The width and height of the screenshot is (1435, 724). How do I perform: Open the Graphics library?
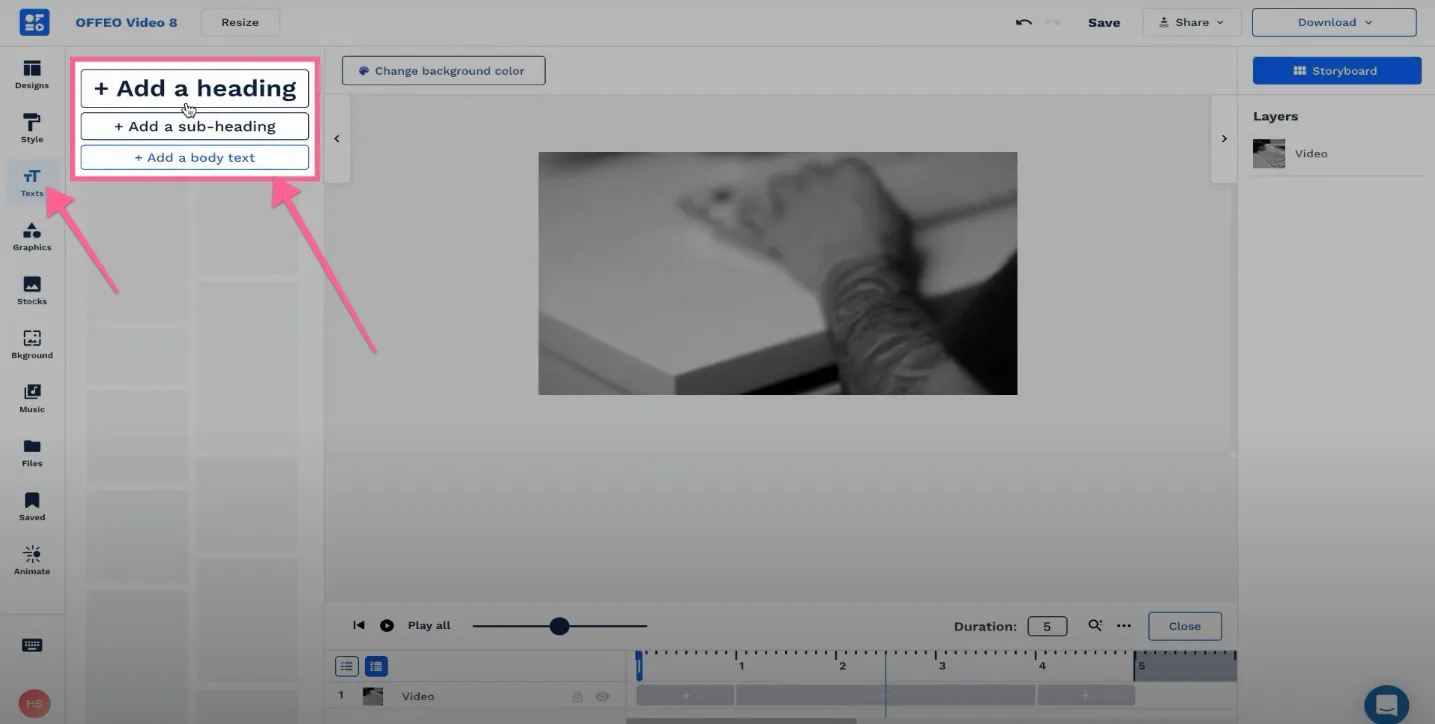pos(32,236)
